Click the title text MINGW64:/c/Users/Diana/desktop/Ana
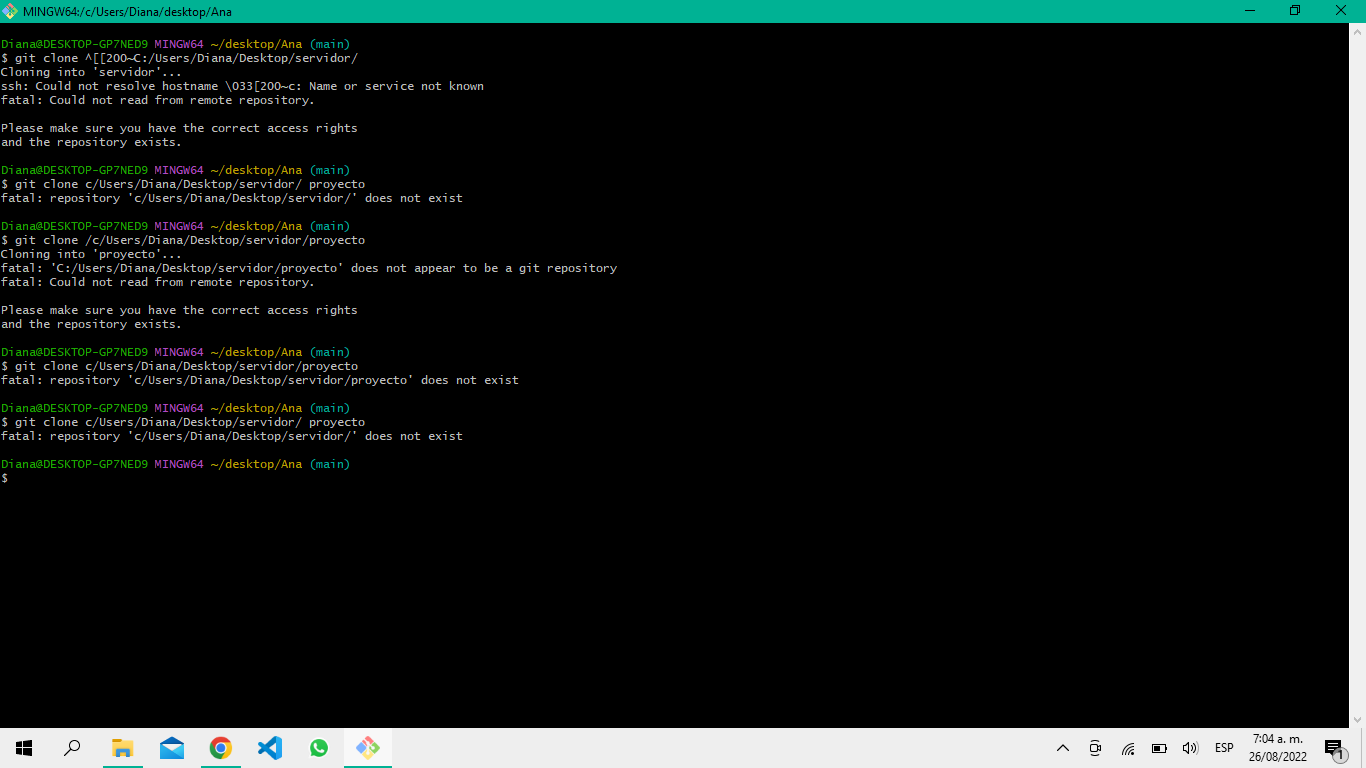This screenshot has width=1366, height=768. (127, 11)
